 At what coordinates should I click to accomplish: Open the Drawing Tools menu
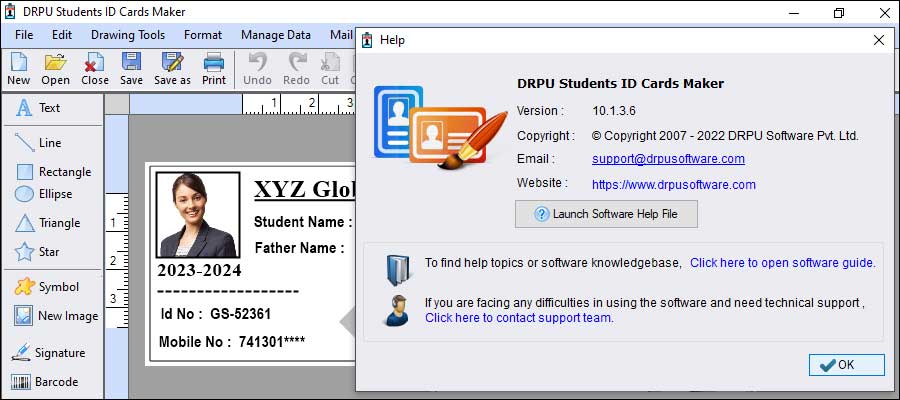pos(128,35)
